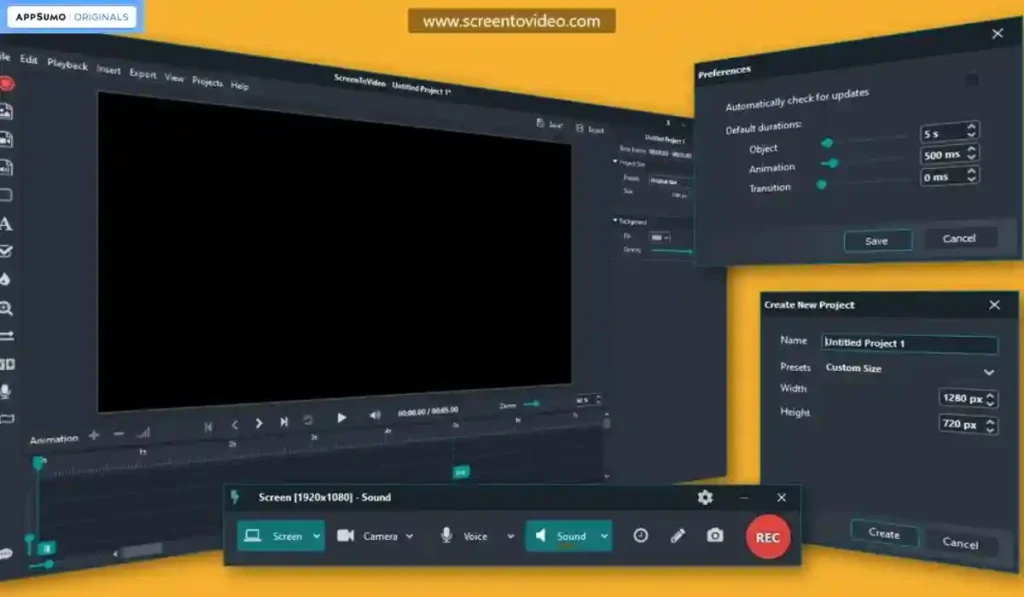
Task: Click Cancel in Preferences dialog
Action: (960, 238)
